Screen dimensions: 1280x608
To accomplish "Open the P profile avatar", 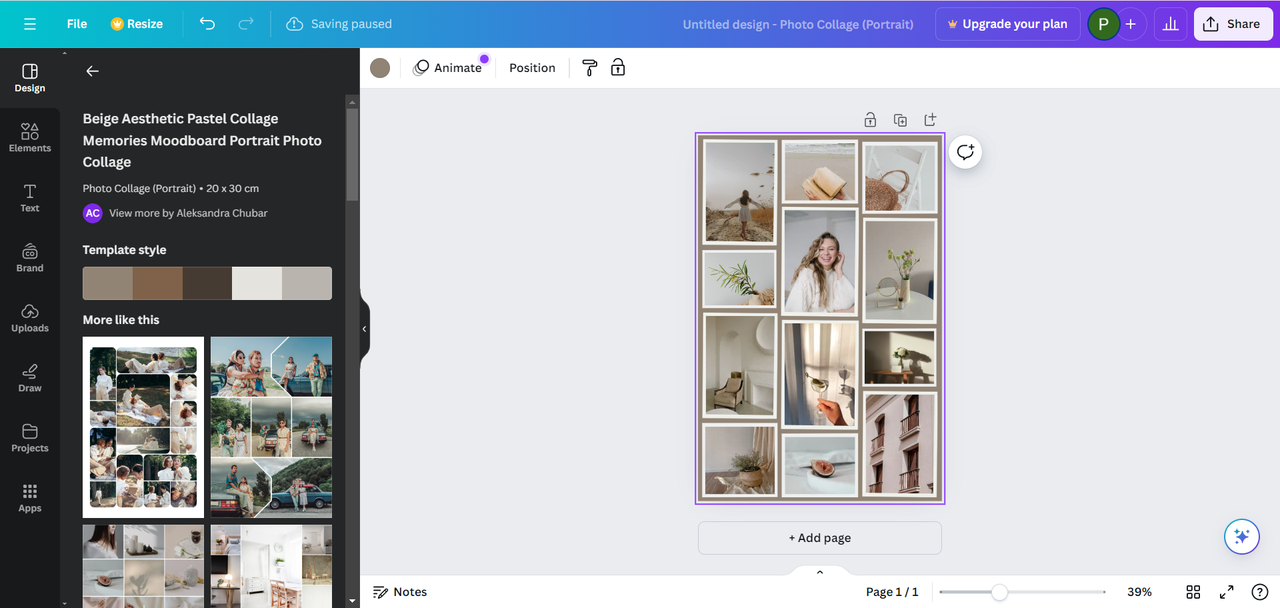I will tap(1103, 24).
